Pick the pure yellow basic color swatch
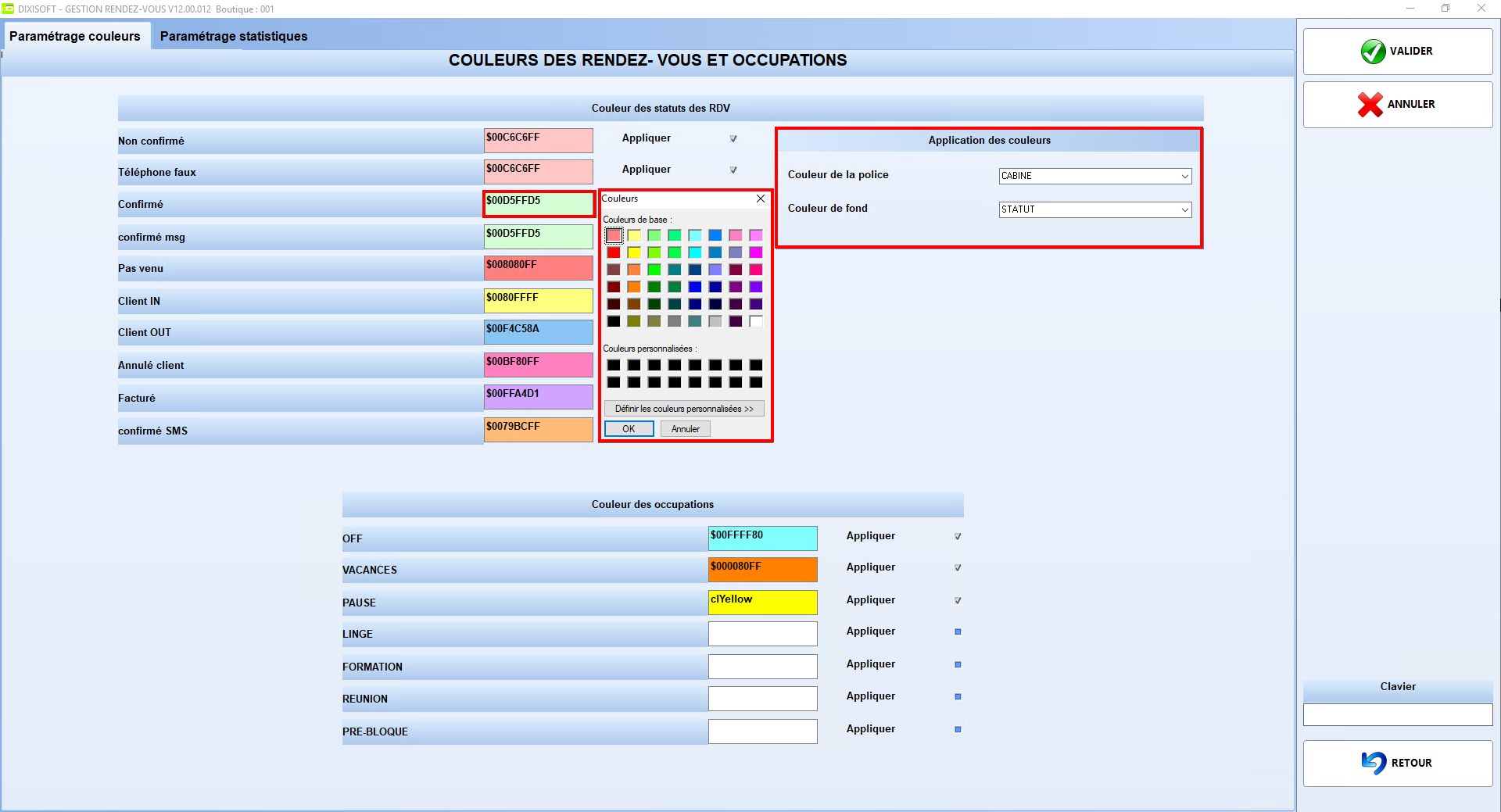 pyautogui.click(x=634, y=252)
